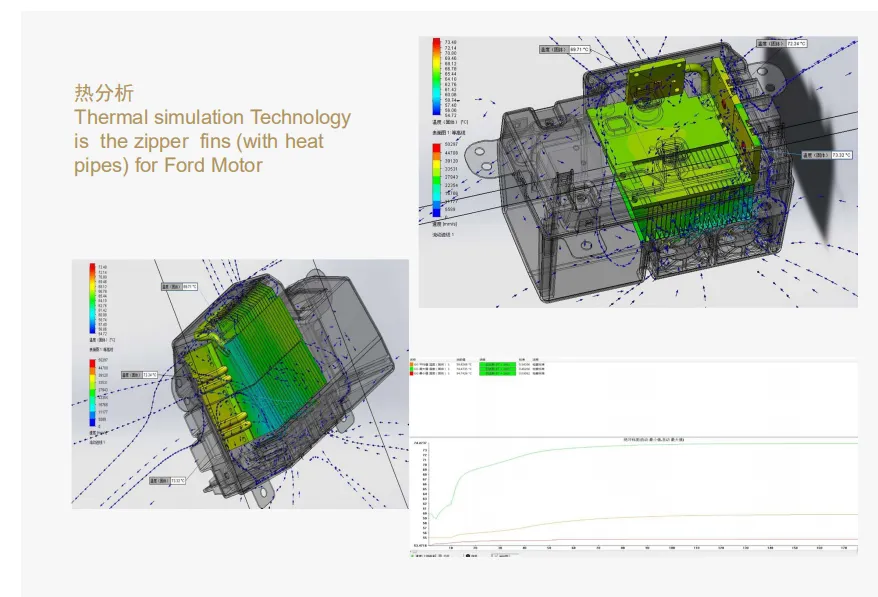This screenshot has height=597, width=878.
Task: Click the red icon in third goal row
Action: [x=413, y=375]
